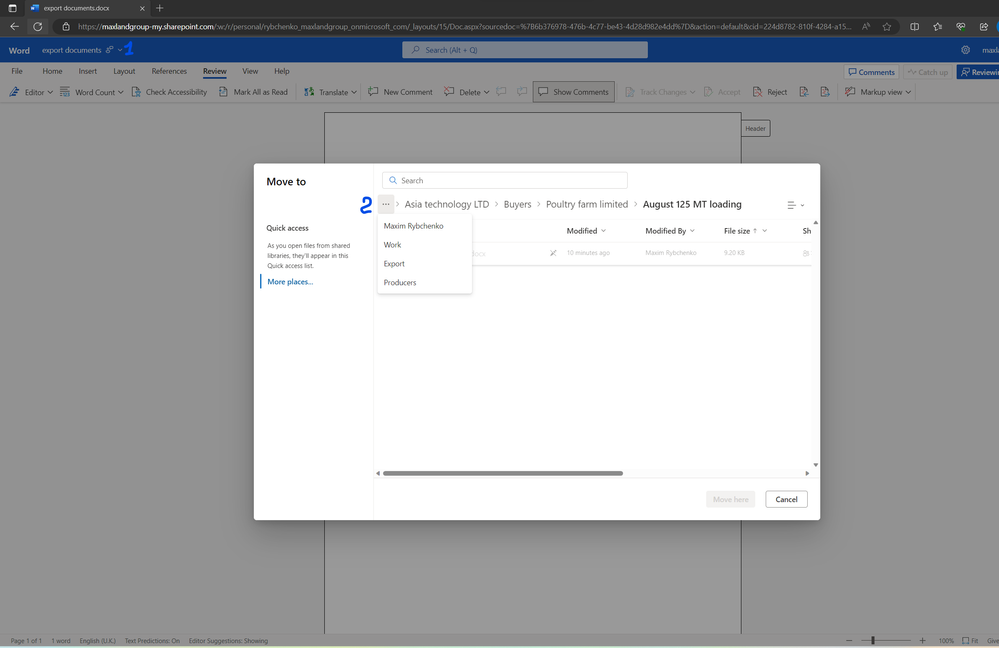The image size is (999, 648).
Task: Open the Favorites list icon in browser toolbar
Action: point(937,27)
